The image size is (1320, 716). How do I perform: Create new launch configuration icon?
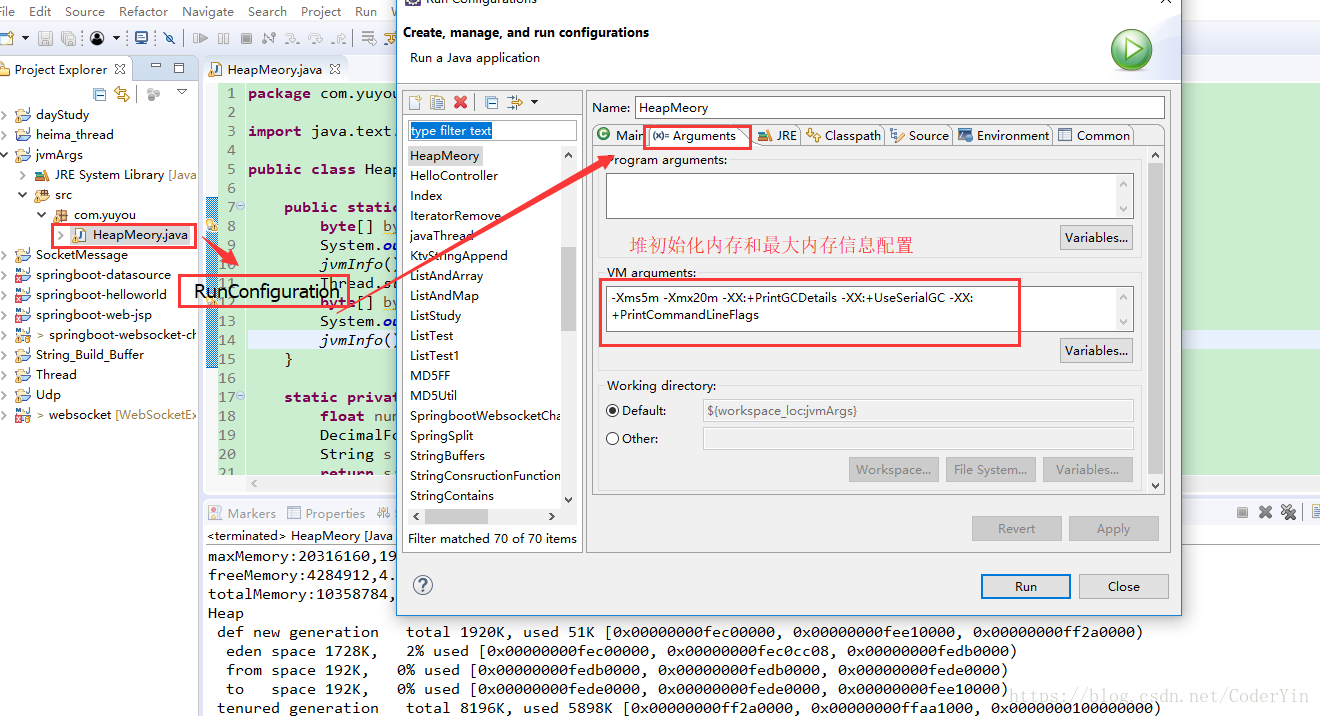[416, 102]
